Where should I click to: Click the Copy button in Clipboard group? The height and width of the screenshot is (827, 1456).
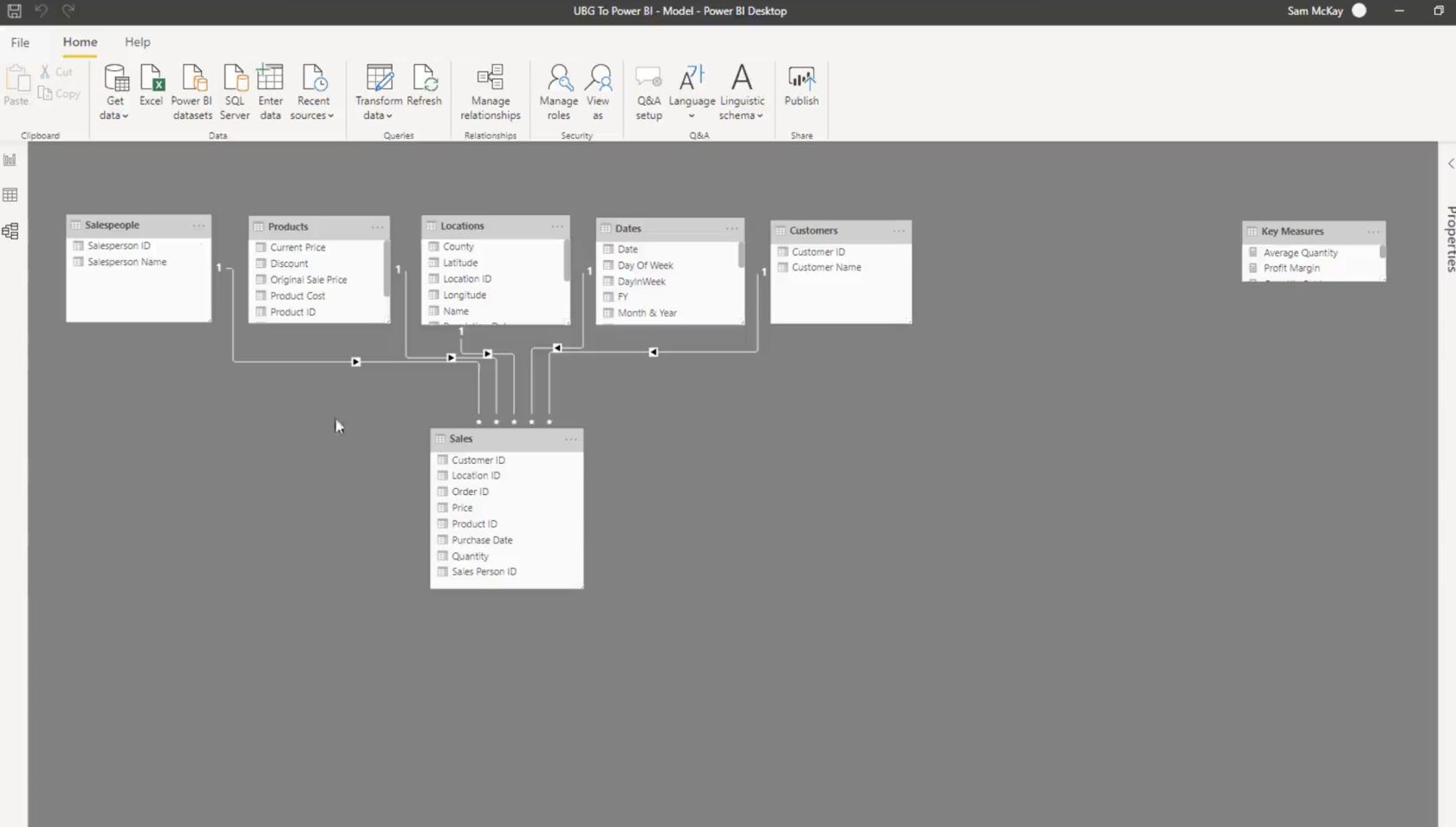point(59,94)
